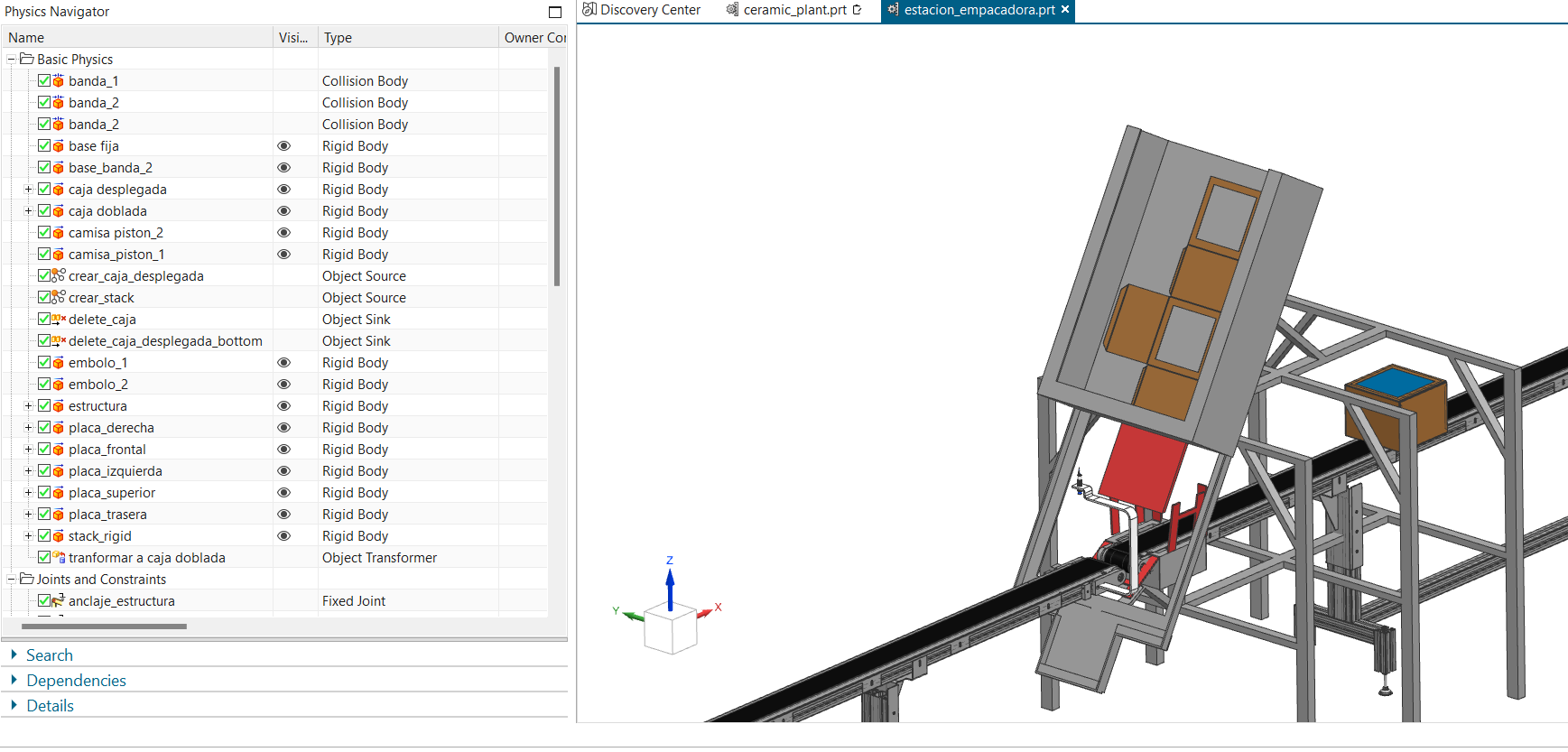This screenshot has width=1568, height=752.
Task: Click the Fixed Joint icon of anclaje_estructura
Action: [59, 600]
